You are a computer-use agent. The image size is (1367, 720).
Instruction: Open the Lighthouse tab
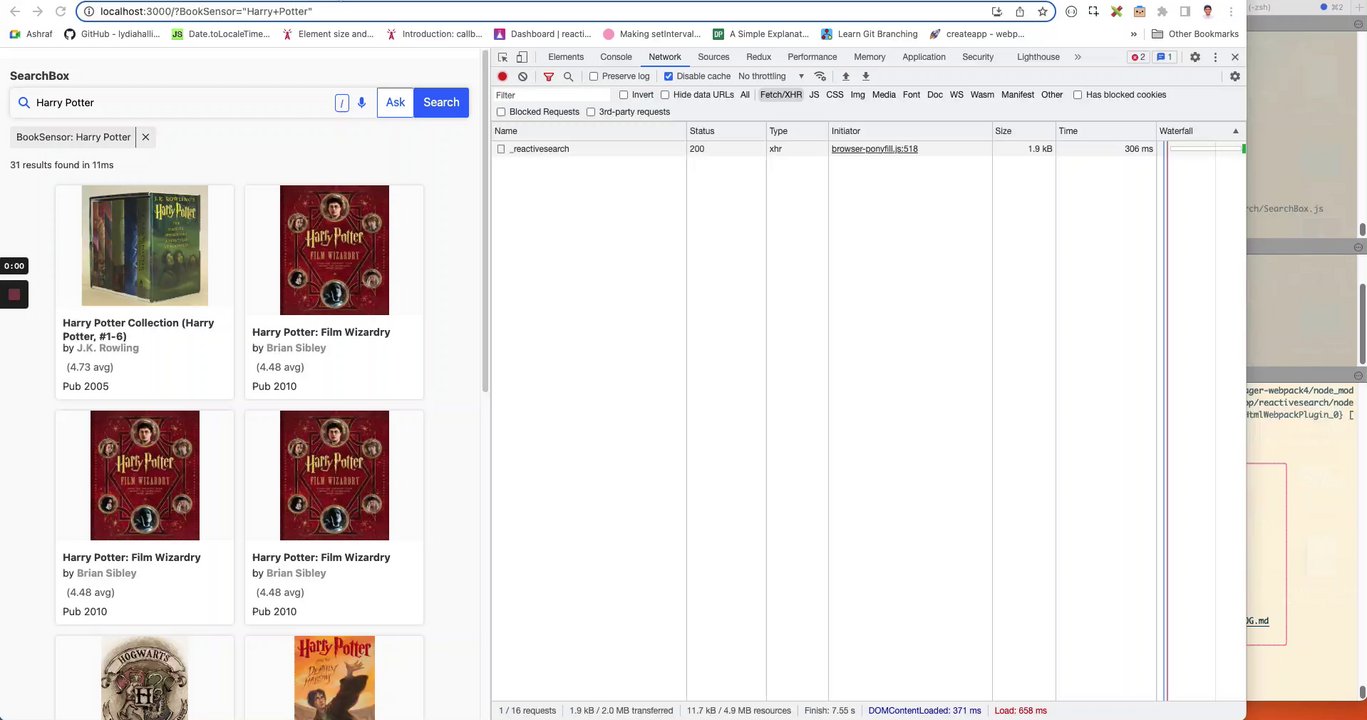click(x=1038, y=57)
